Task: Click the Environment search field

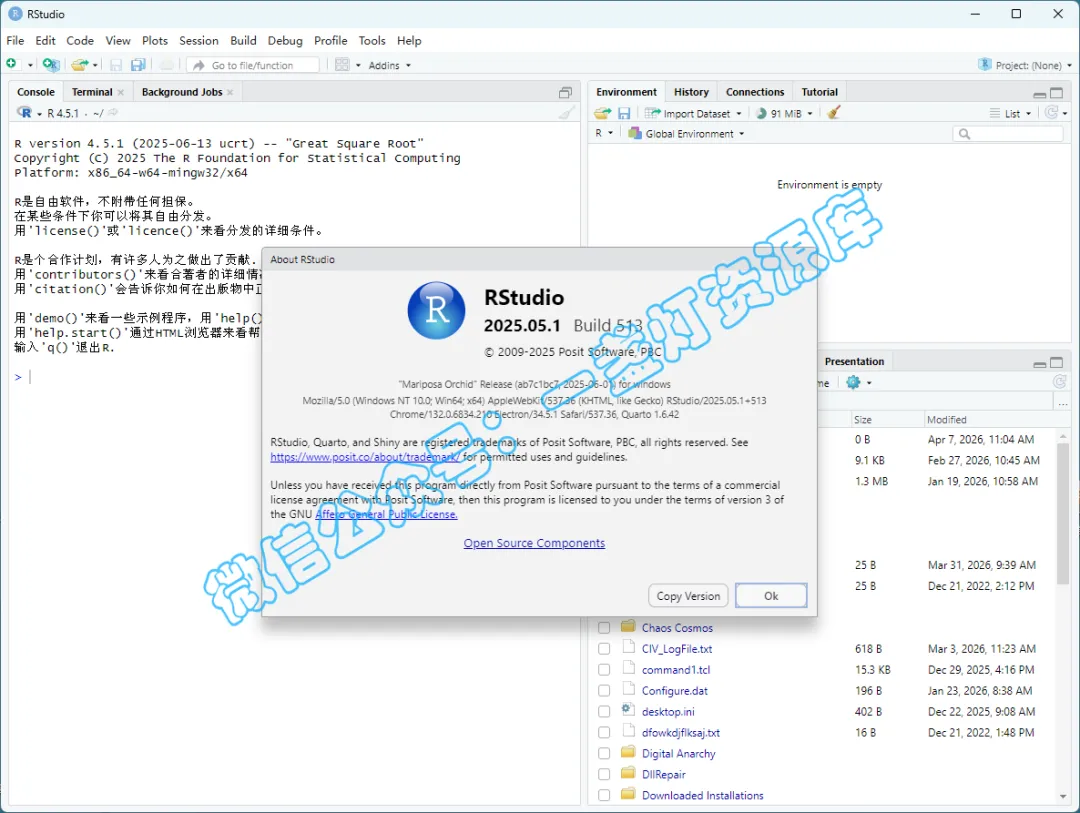Action: click(1008, 134)
